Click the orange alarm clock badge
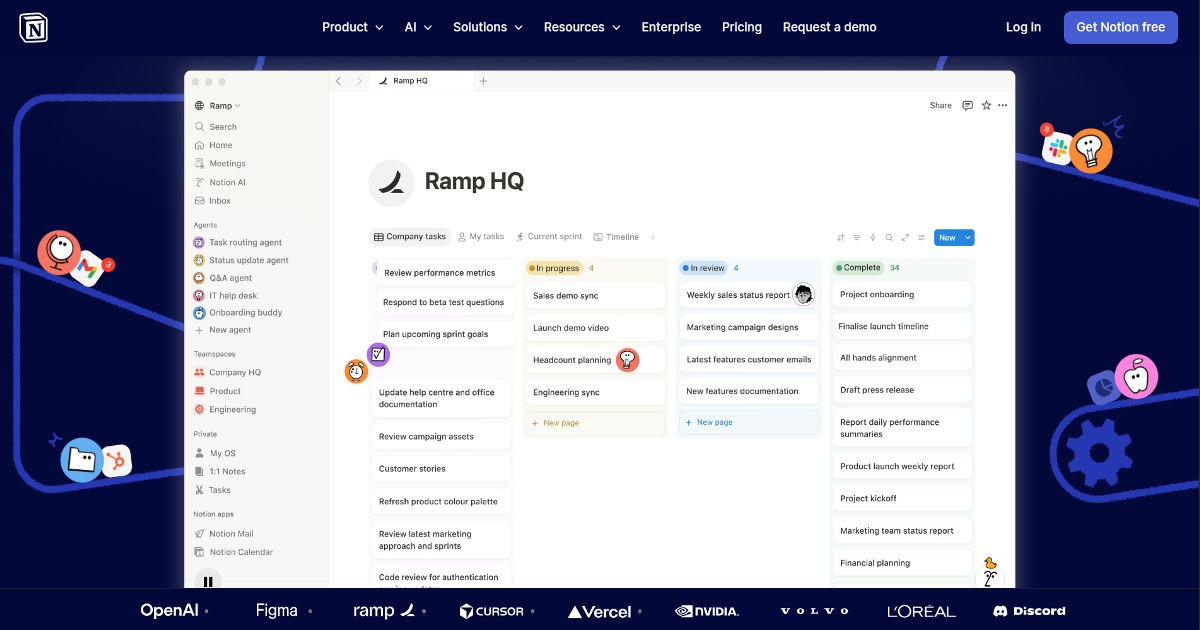1200x630 pixels. 356,371
